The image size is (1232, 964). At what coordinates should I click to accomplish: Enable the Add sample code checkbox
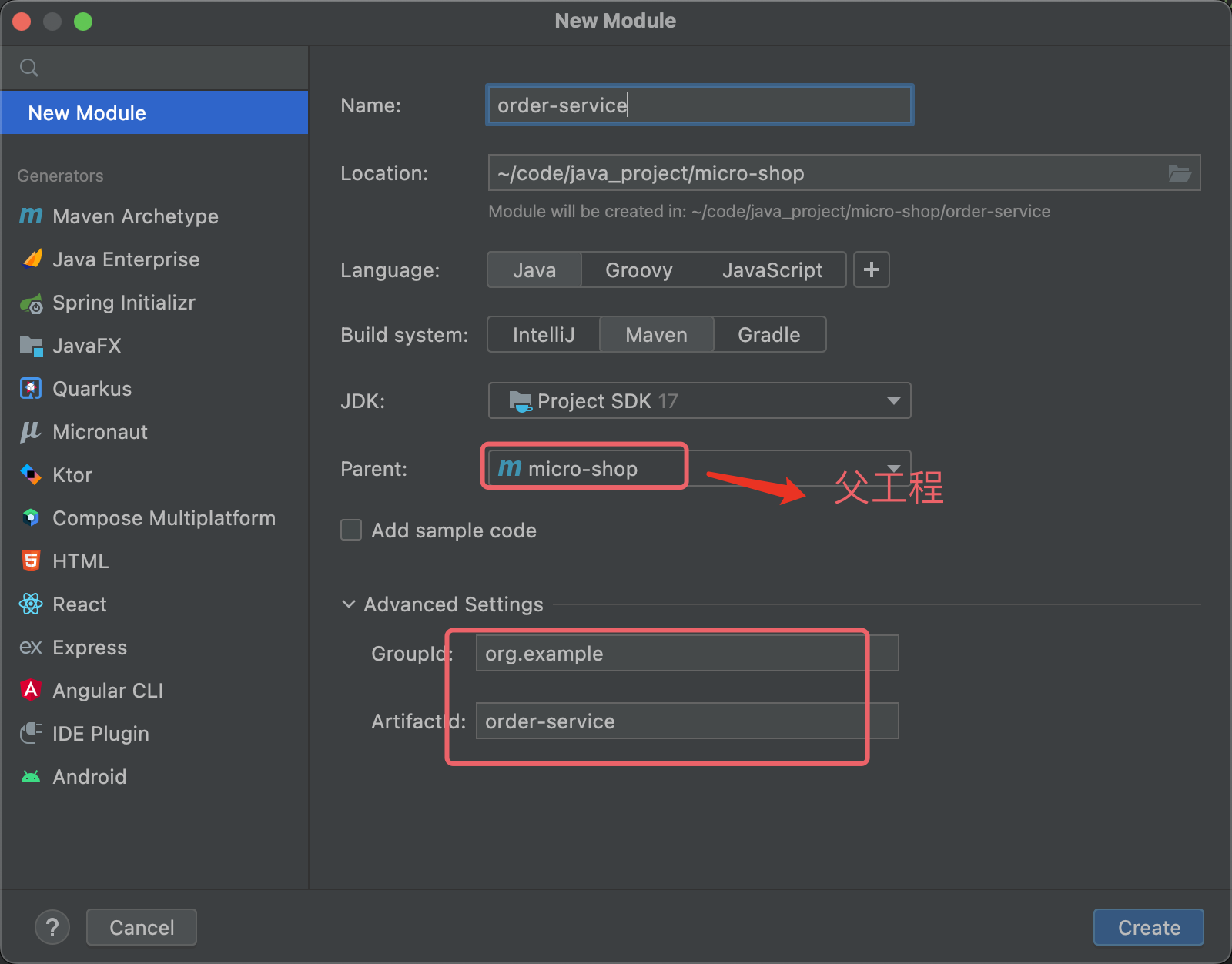tap(351, 530)
